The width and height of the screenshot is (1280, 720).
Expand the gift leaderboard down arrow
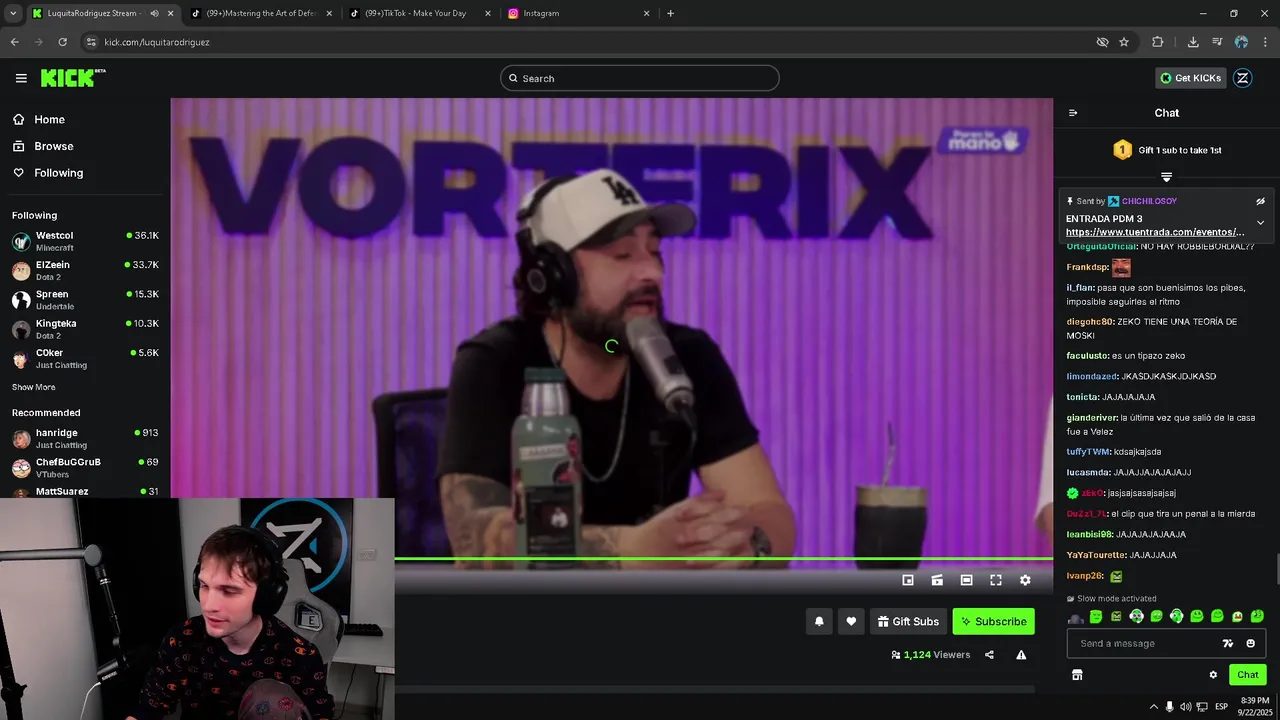tap(1166, 177)
